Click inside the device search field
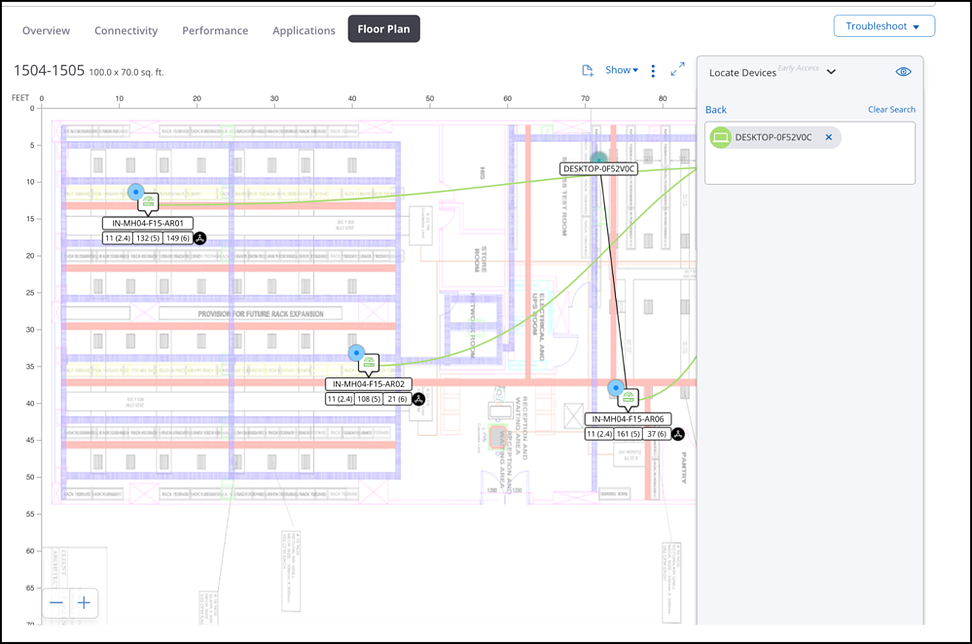This screenshot has height=644, width=972. point(810,153)
